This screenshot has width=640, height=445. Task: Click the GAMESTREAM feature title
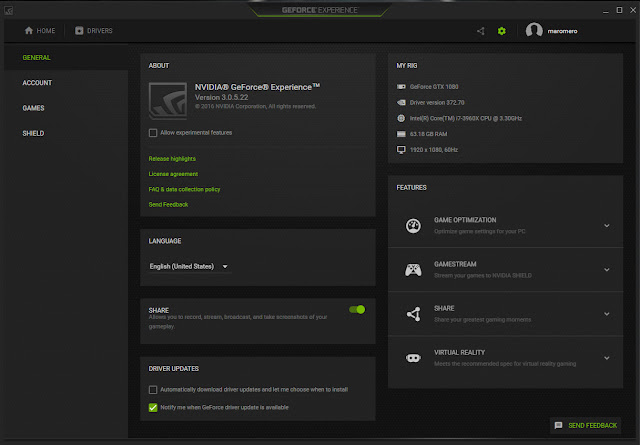click(x=455, y=264)
